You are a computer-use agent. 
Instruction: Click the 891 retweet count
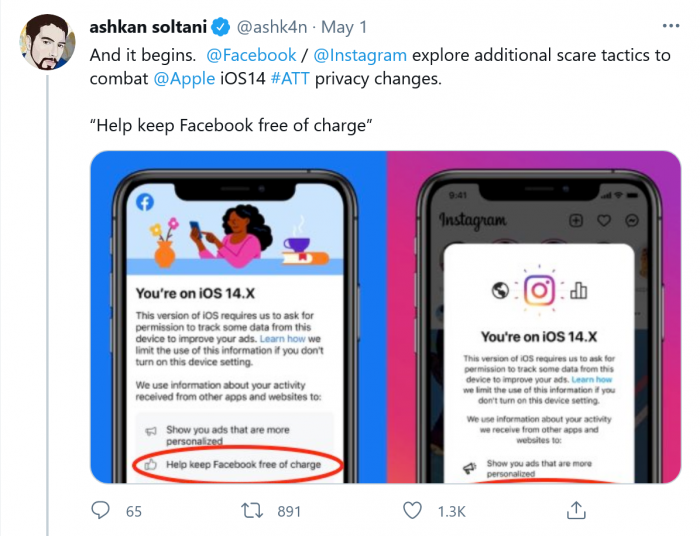tap(289, 511)
